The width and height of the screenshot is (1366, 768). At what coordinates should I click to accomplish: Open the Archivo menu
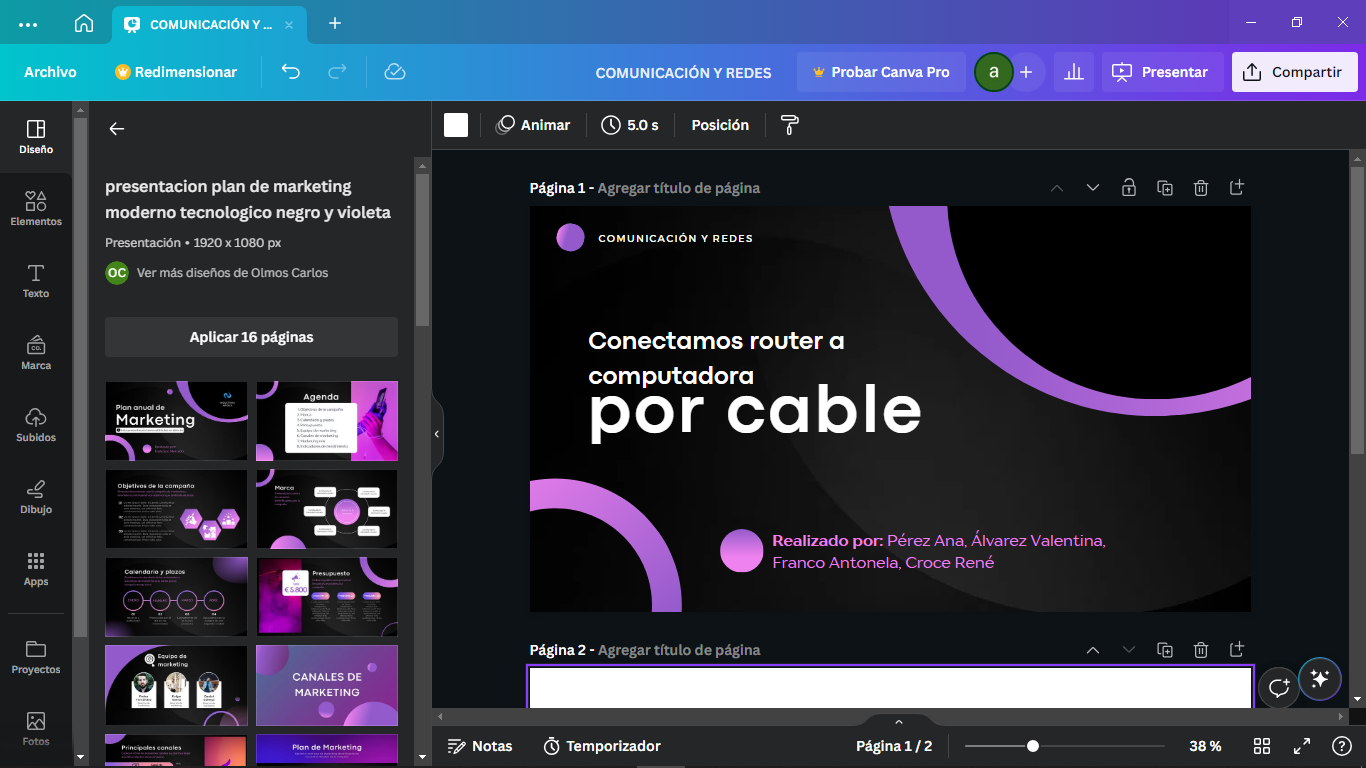pos(50,72)
